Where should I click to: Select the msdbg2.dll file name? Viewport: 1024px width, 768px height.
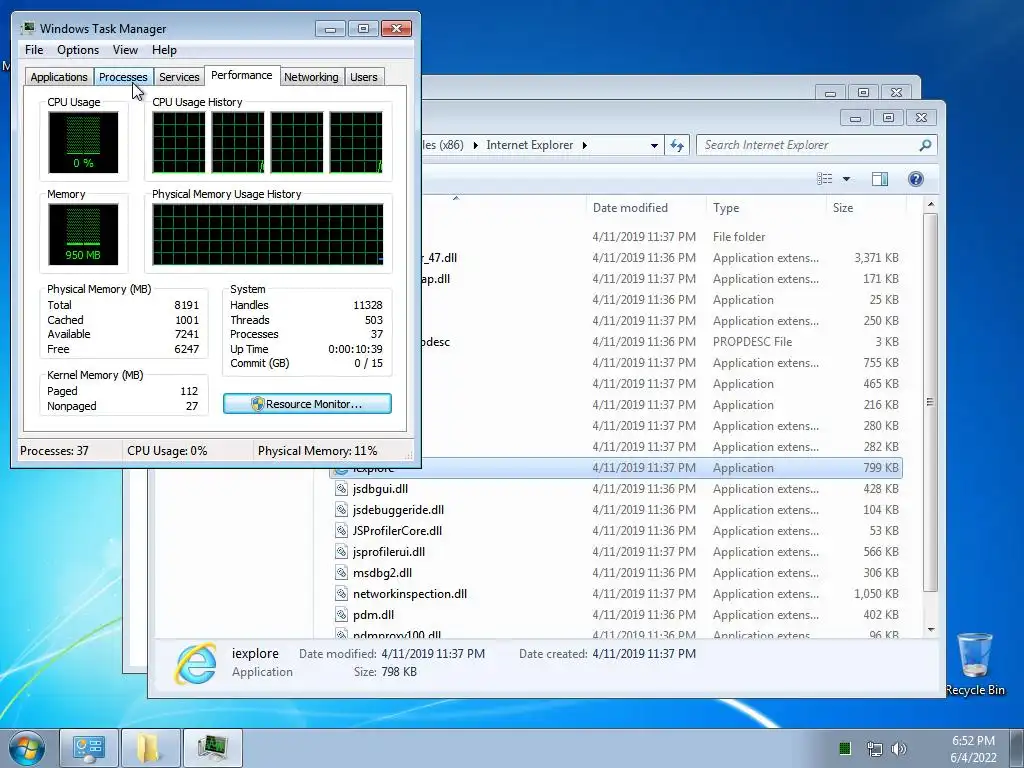click(x=382, y=573)
